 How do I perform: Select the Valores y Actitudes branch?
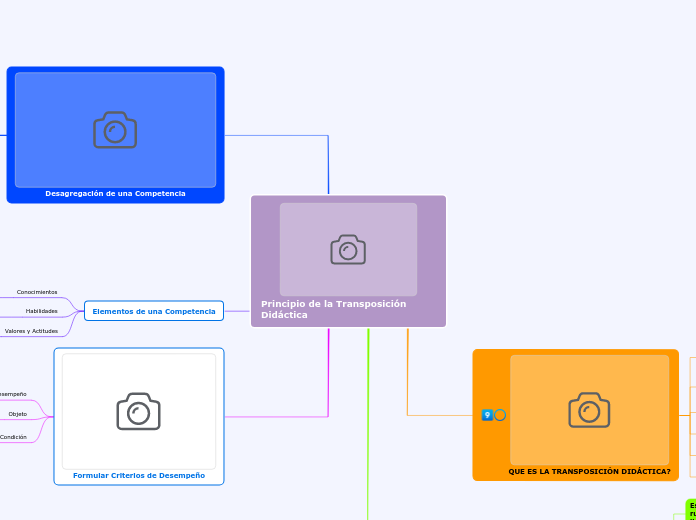pyautogui.click(x=31, y=331)
